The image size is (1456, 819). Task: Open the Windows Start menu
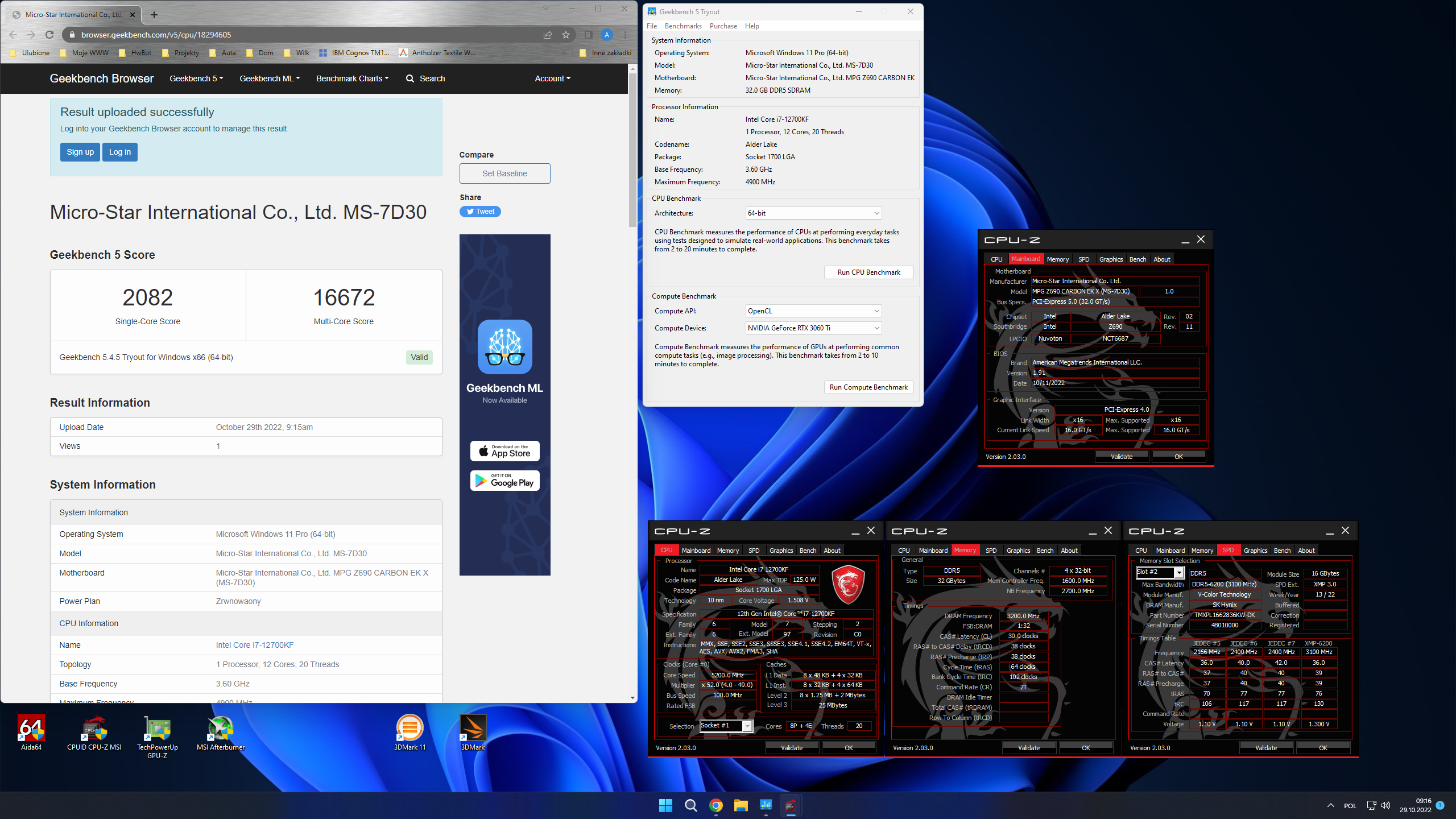665,805
